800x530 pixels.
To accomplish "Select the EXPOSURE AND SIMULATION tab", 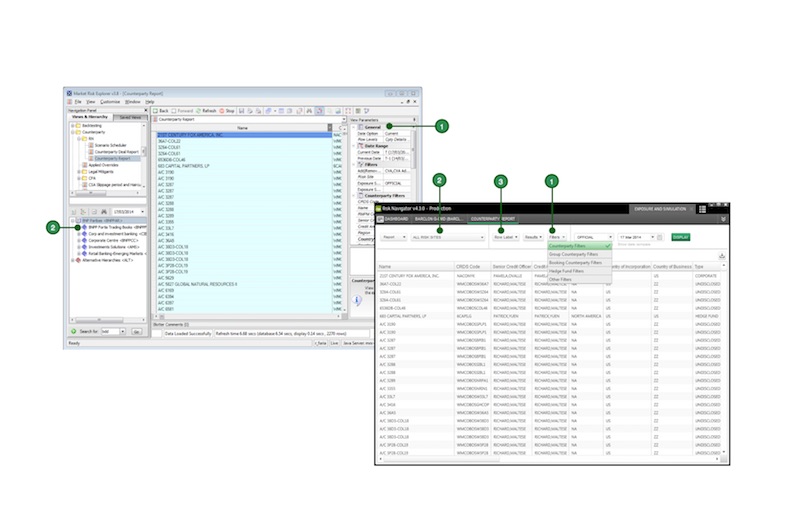I will [660, 209].
